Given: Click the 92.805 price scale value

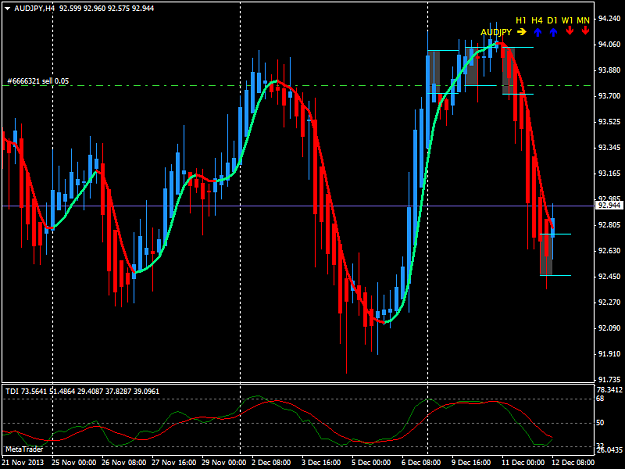Looking at the screenshot, I should click(x=609, y=225).
